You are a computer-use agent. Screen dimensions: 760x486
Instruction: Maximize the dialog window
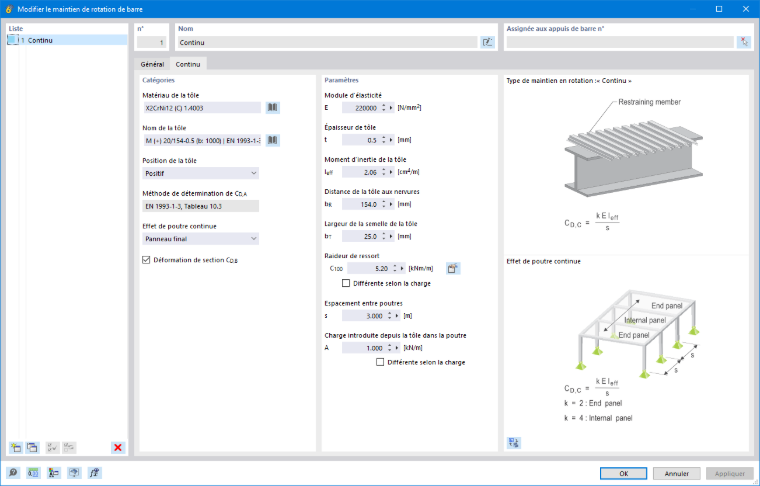point(719,9)
